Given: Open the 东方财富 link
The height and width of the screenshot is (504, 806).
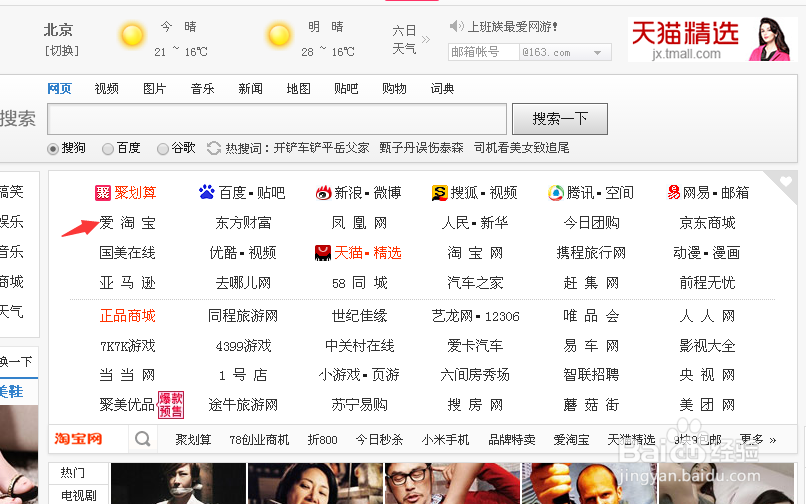Looking at the screenshot, I should [243, 223].
